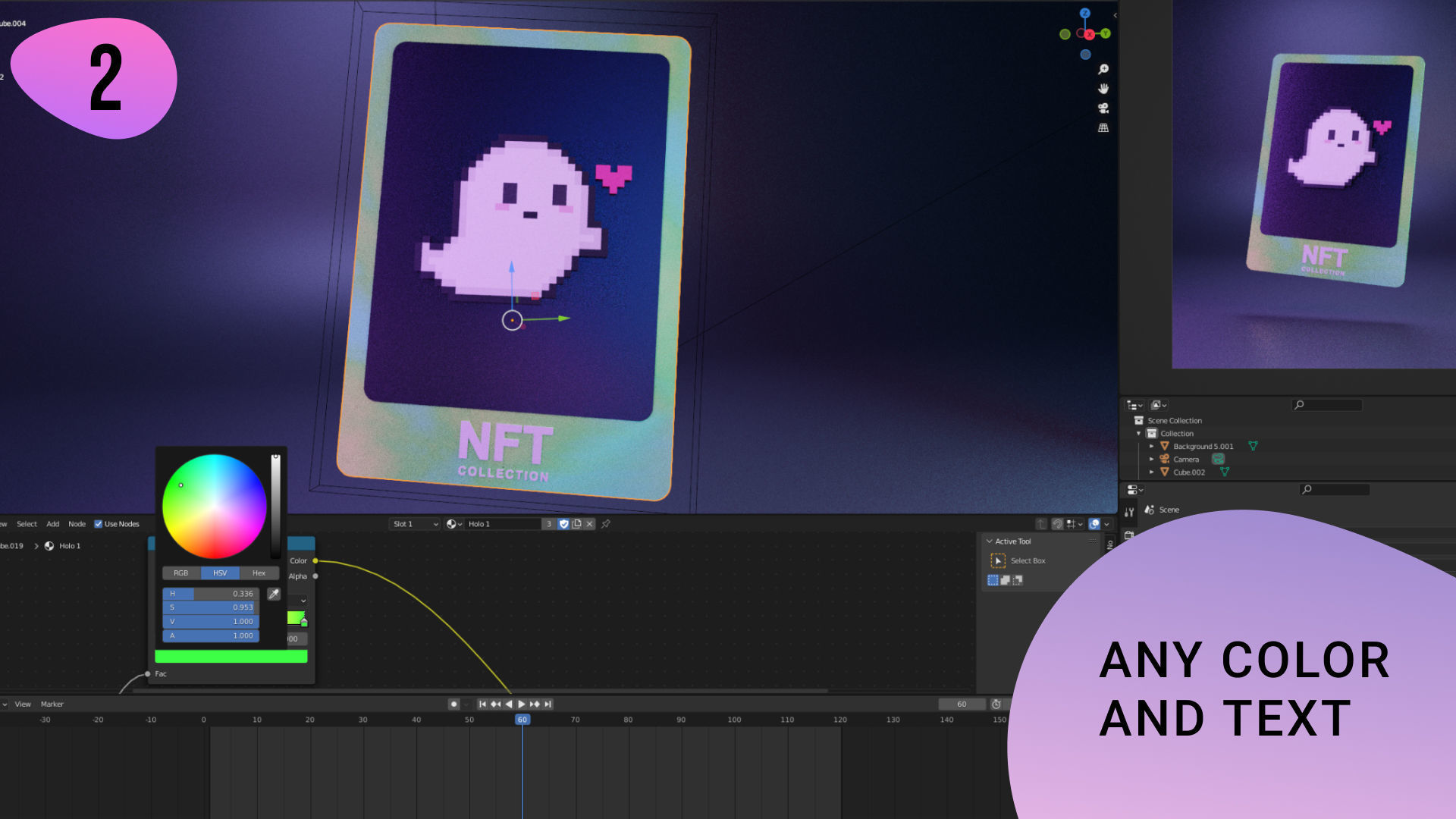The width and height of the screenshot is (1456, 819).
Task: Switch perspective/orthographic grid icon in viewport
Action: 1103,128
